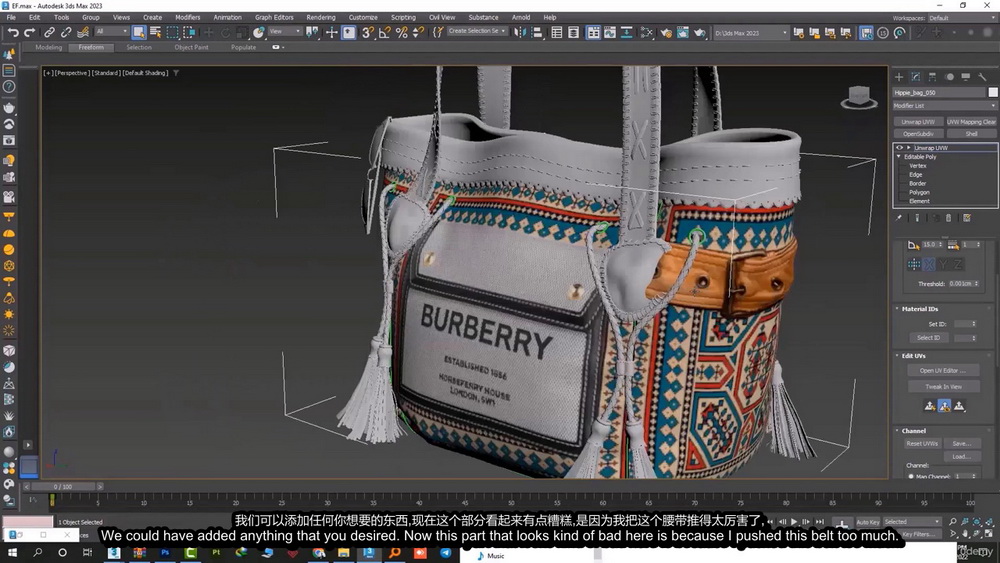The image size is (1000, 563).
Task: Click the time slider 0 / 100 handle
Action: tap(62, 486)
